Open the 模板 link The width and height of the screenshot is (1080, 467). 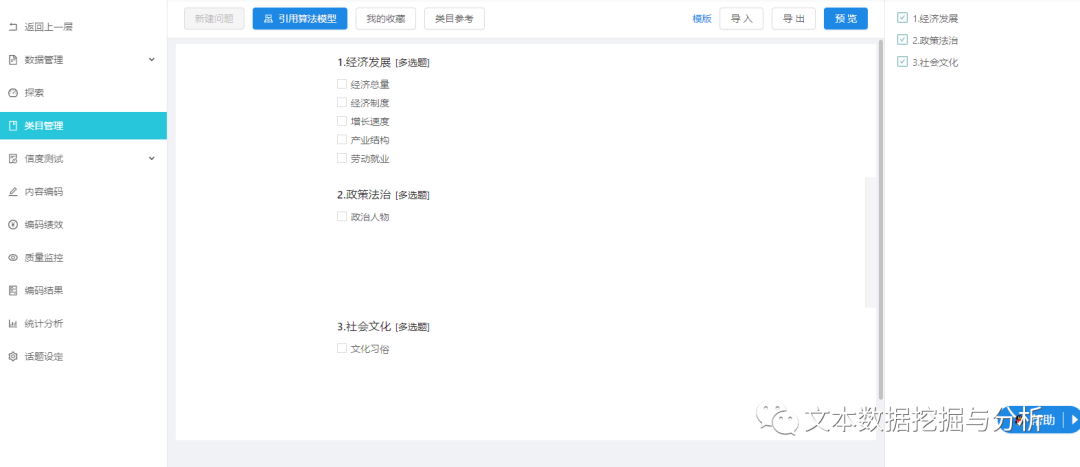[702, 19]
